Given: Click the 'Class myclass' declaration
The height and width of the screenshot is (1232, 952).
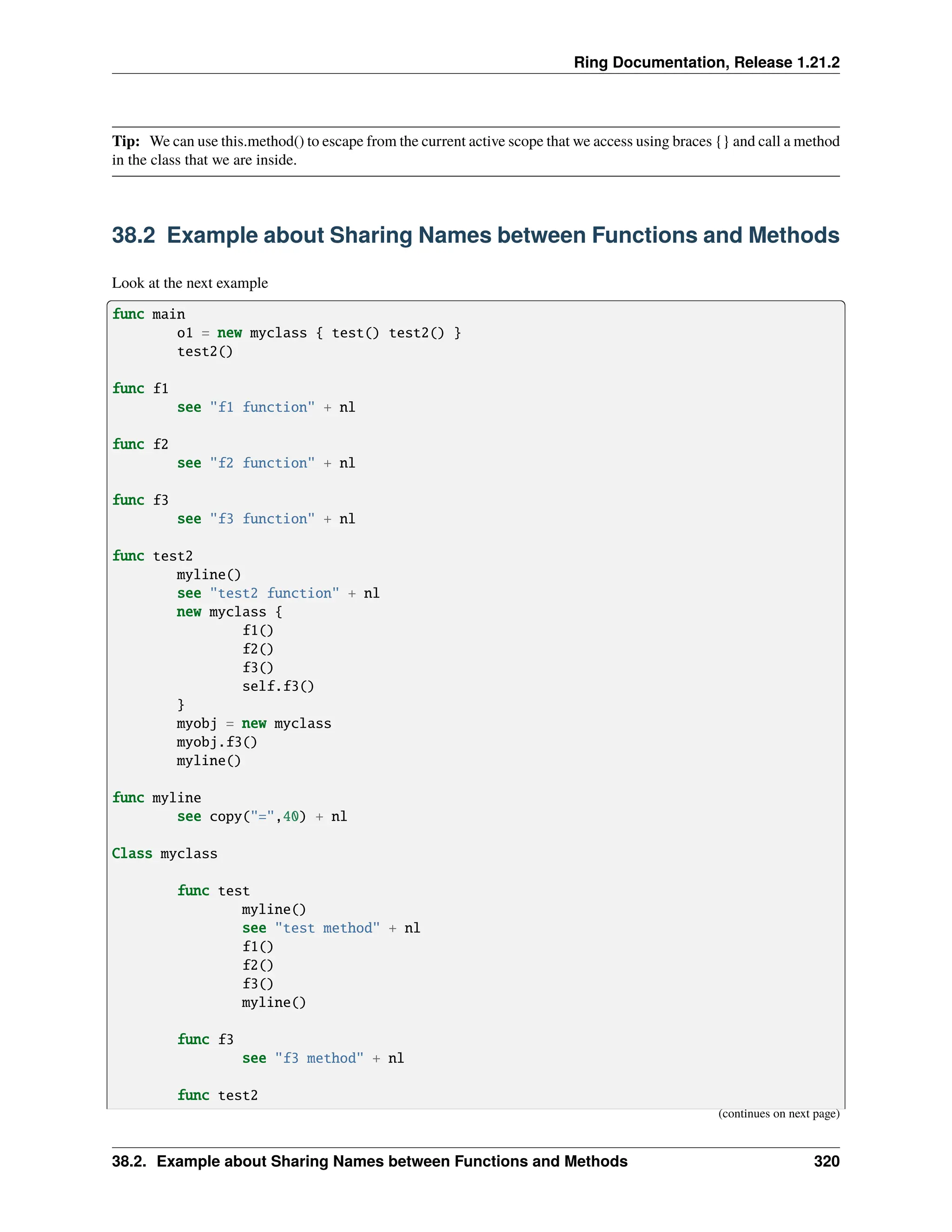Looking at the screenshot, I should pos(164,854).
